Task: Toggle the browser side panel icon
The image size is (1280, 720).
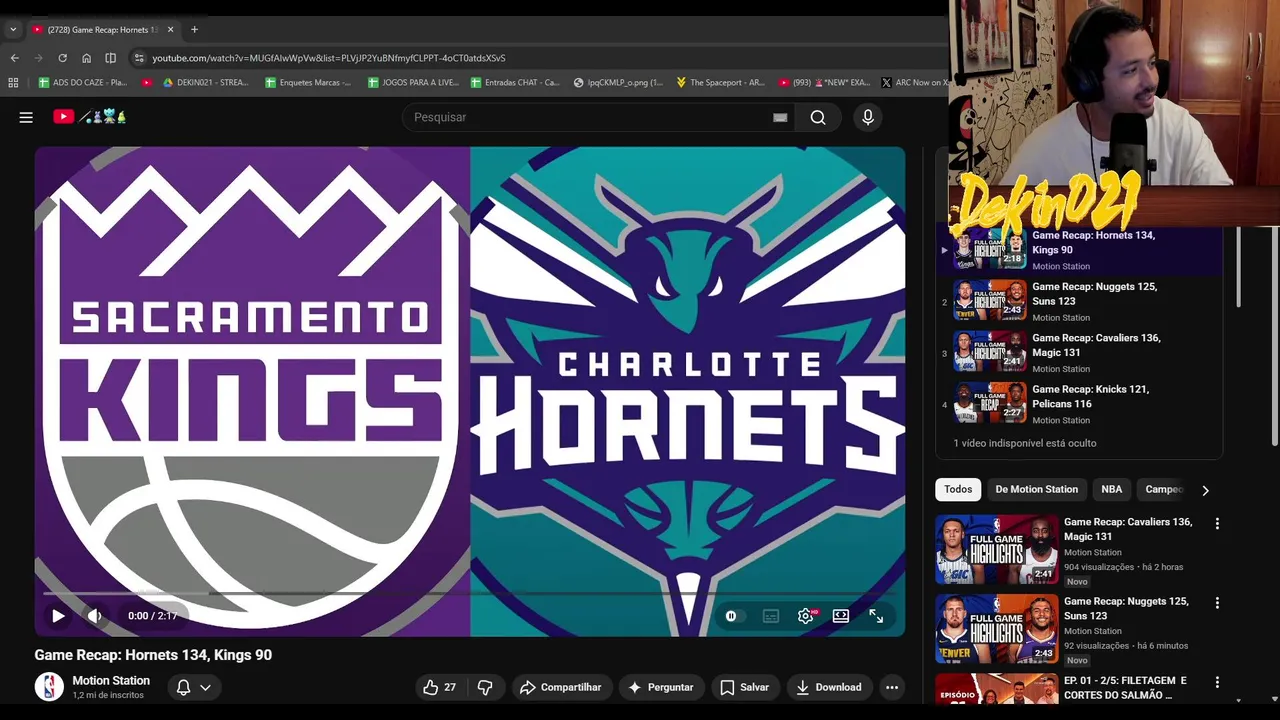Action: [x=110, y=58]
